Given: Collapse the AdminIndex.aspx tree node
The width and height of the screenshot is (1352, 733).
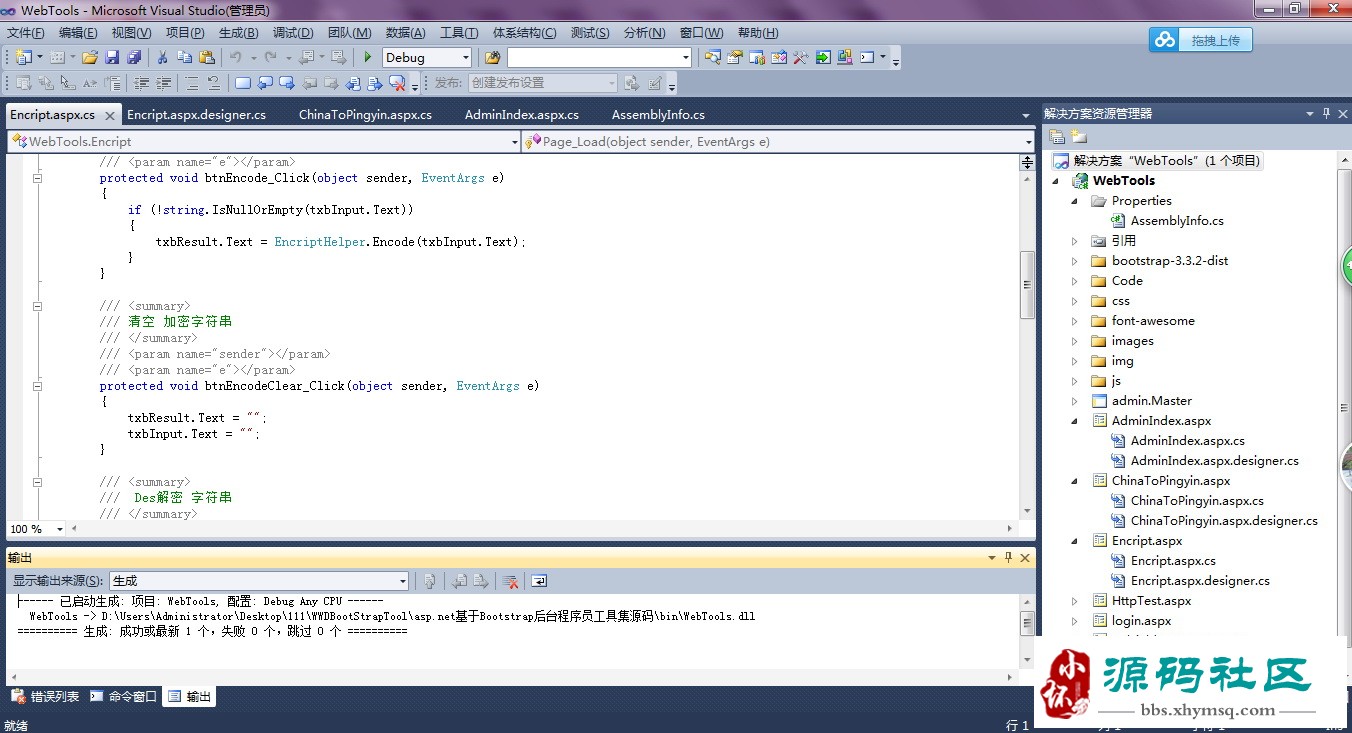Looking at the screenshot, I should [1075, 421].
